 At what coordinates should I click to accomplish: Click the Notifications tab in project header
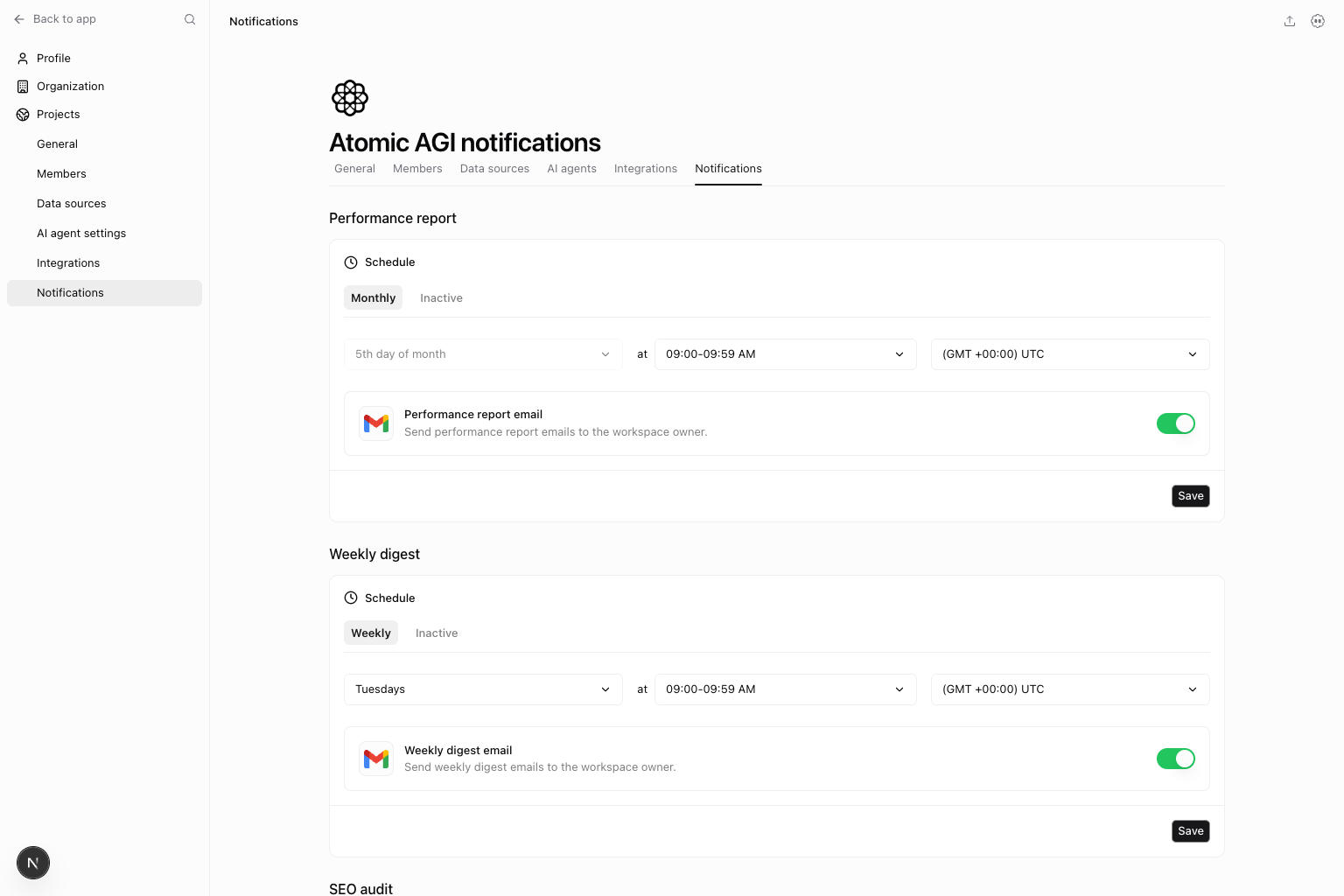(728, 169)
